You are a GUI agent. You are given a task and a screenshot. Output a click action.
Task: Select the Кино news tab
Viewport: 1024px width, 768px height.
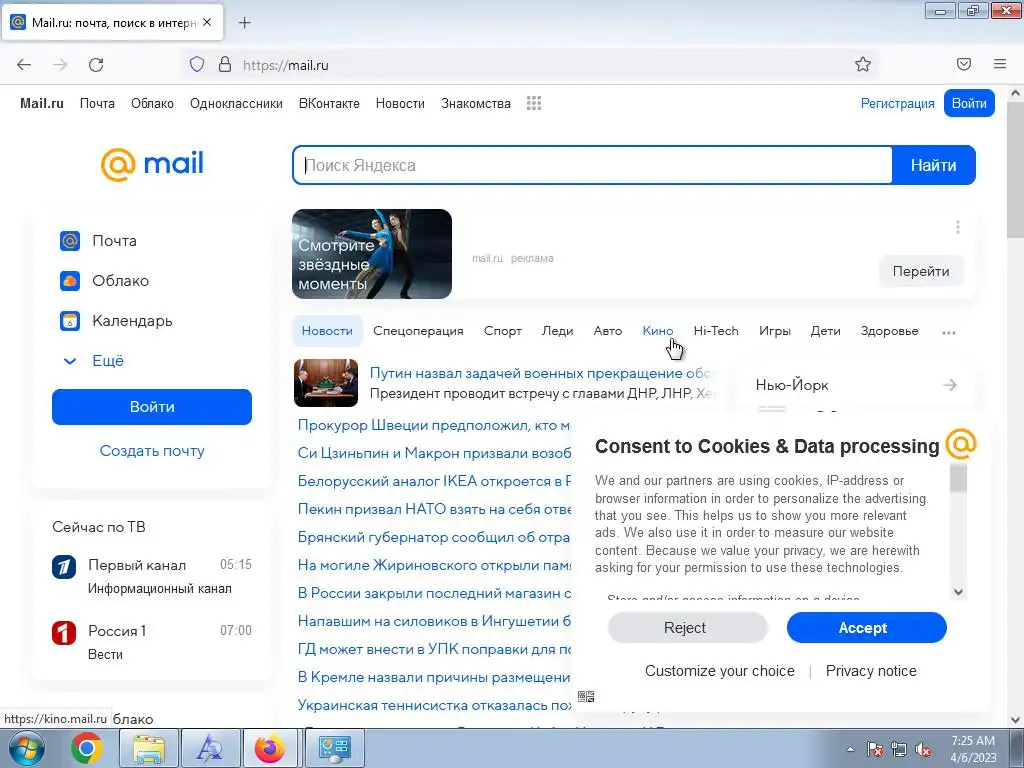658,331
